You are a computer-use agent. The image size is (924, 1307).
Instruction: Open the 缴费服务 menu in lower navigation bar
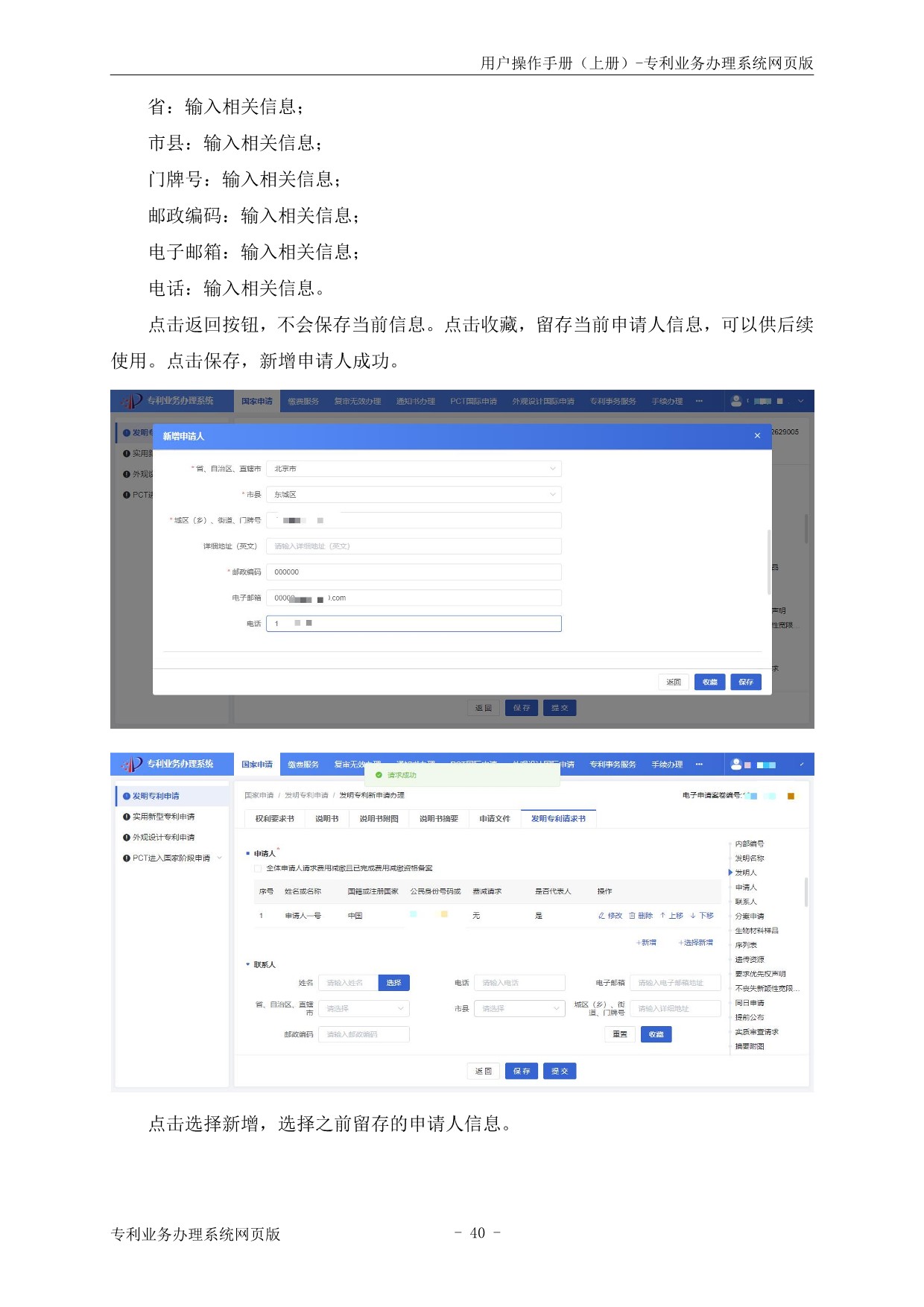pyautogui.click(x=303, y=765)
